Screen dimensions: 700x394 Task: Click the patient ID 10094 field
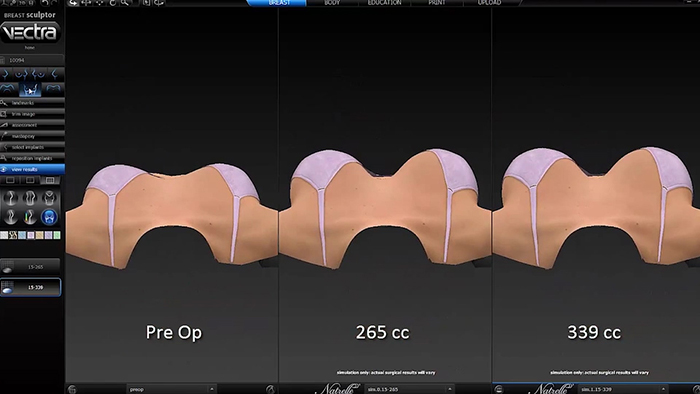click(x=32, y=60)
